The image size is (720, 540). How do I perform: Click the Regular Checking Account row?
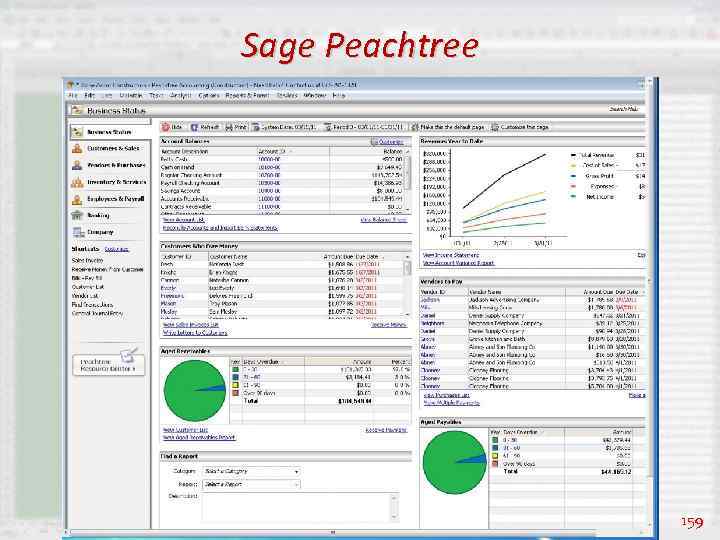coord(282,175)
